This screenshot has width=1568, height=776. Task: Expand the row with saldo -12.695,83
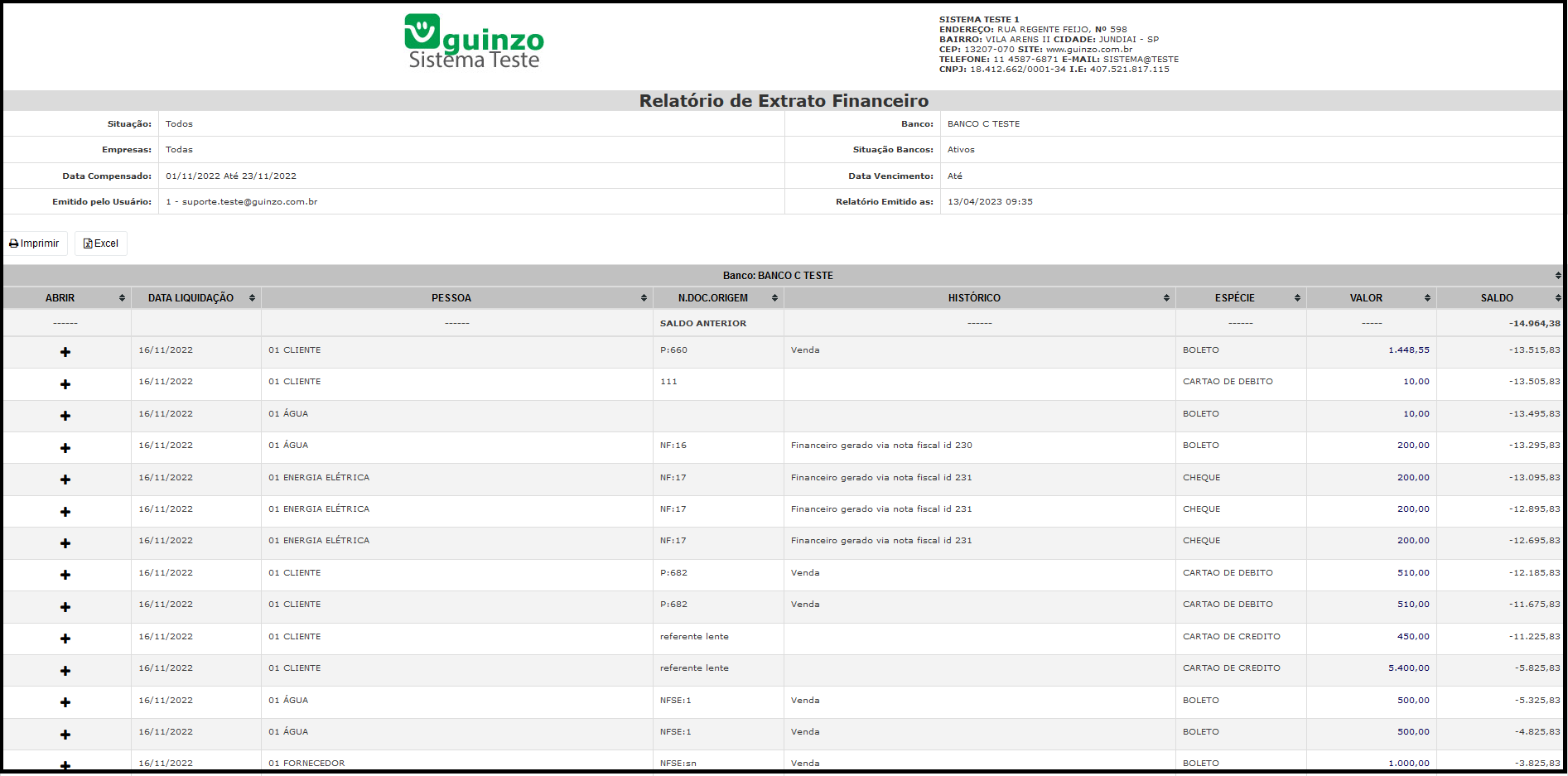65,543
